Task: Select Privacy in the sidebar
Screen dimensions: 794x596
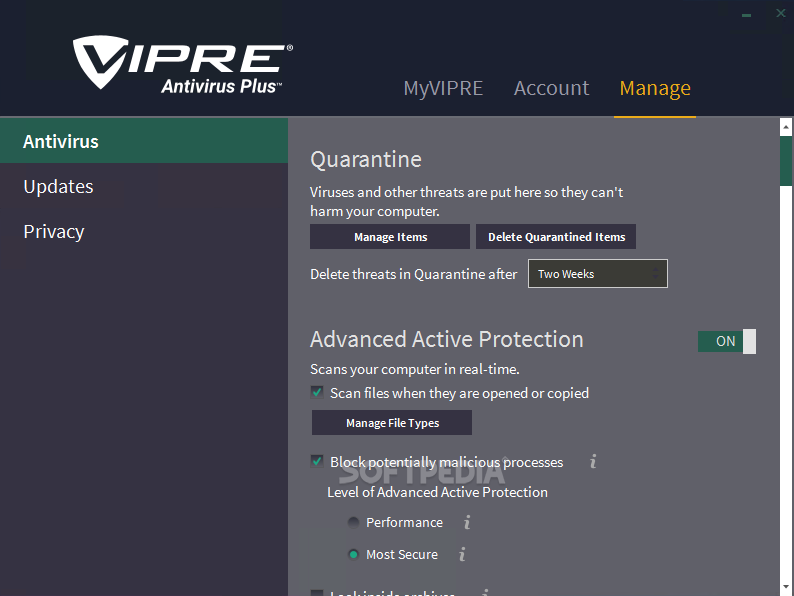Action: 144,231
